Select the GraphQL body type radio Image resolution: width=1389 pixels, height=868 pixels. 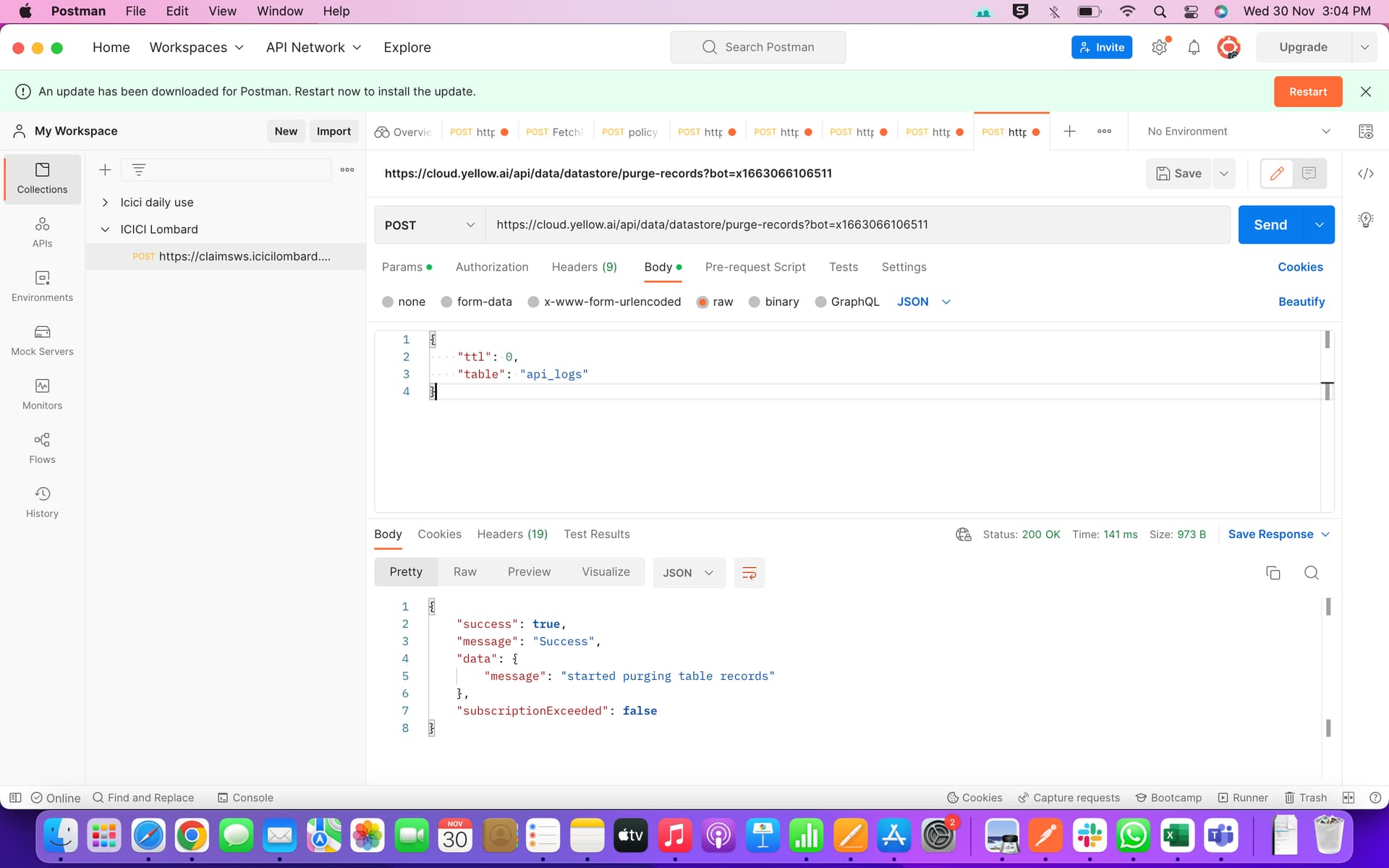pyautogui.click(x=820, y=302)
